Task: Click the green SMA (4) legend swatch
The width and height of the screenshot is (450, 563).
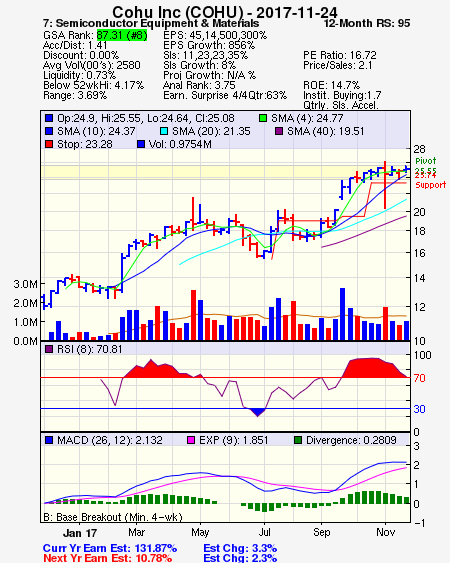Action: coord(263,118)
